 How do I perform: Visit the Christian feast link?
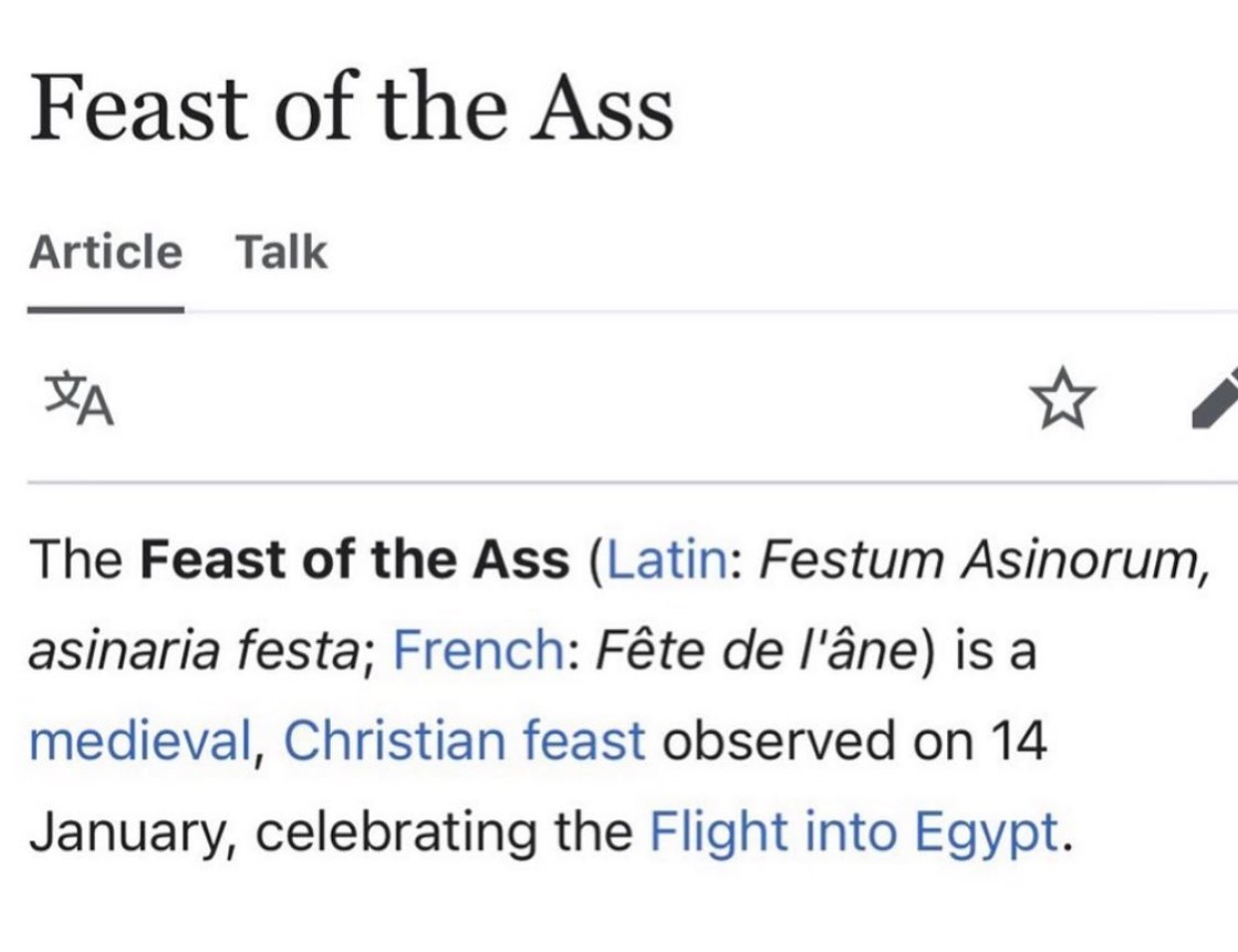tap(464, 742)
